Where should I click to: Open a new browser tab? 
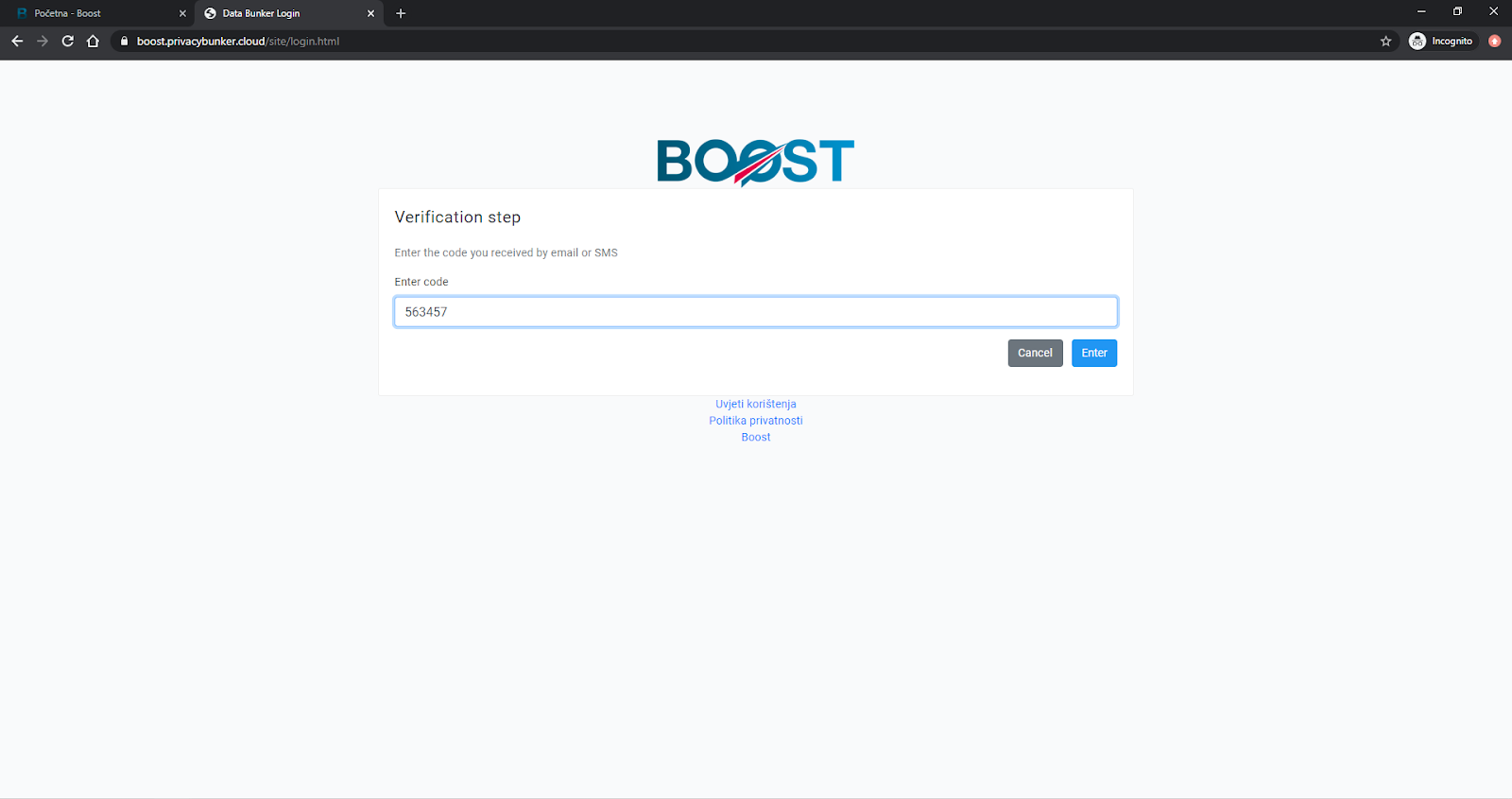tap(401, 13)
